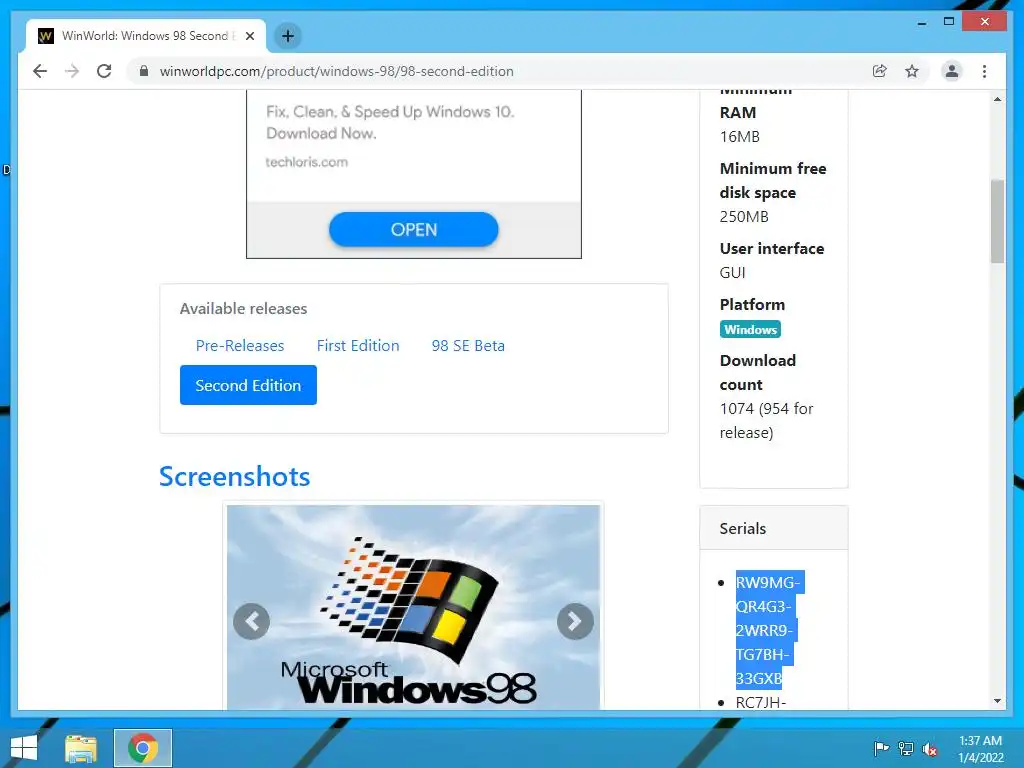Select 98 SE Beta release
Image resolution: width=1024 pixels, height=768 pixels.
[x=468, y=345]
